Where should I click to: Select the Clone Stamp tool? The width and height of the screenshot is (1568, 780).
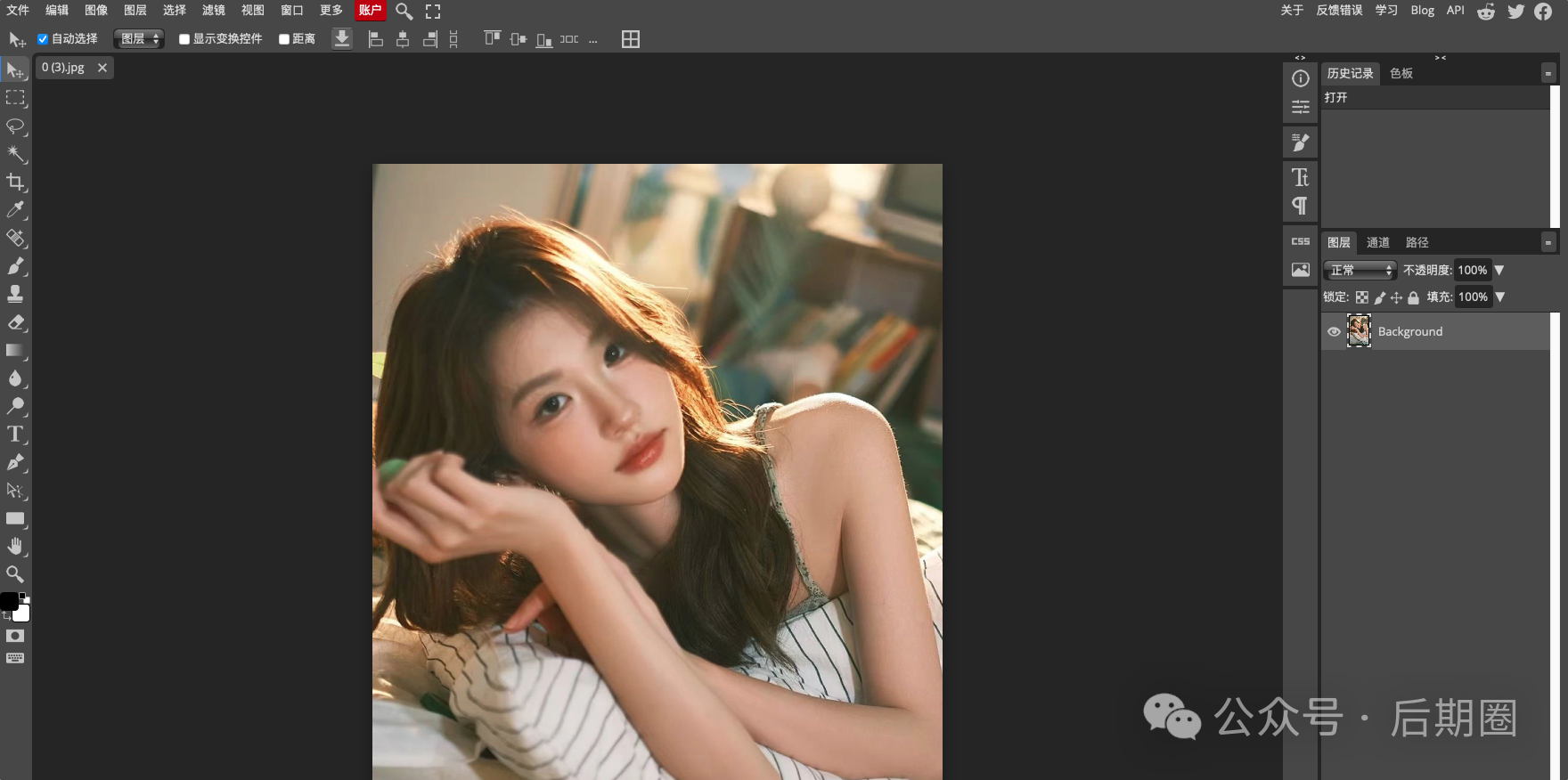(15, 294)
